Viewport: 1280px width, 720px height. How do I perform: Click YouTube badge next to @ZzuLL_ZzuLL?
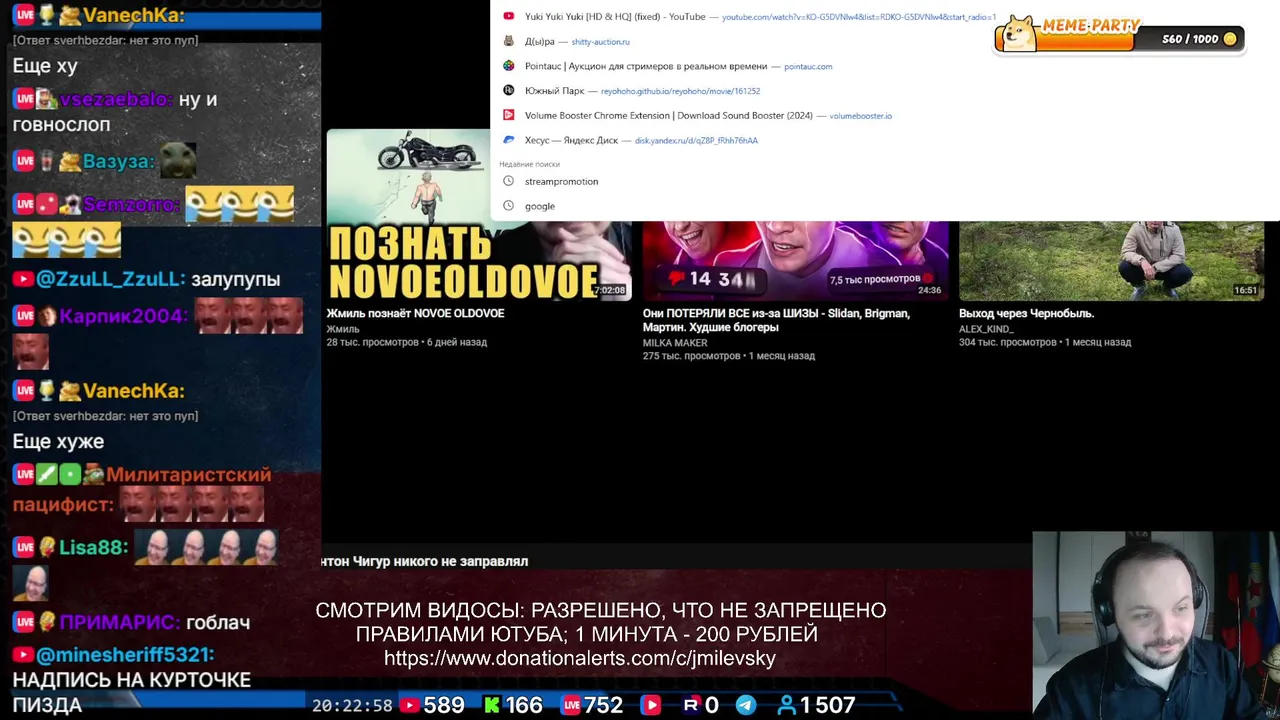pyautogui.click(x=23, y=280)
